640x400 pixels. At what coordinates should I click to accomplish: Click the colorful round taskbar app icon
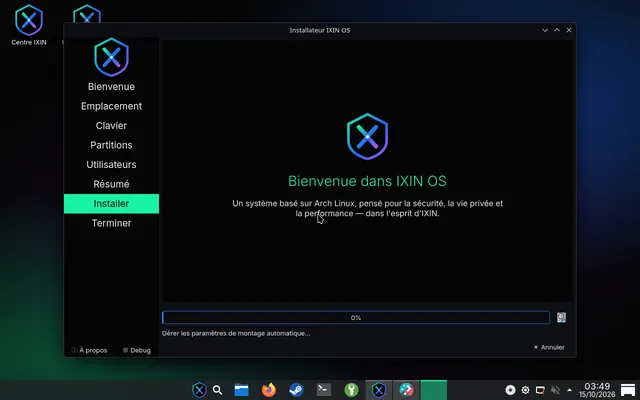406,390
